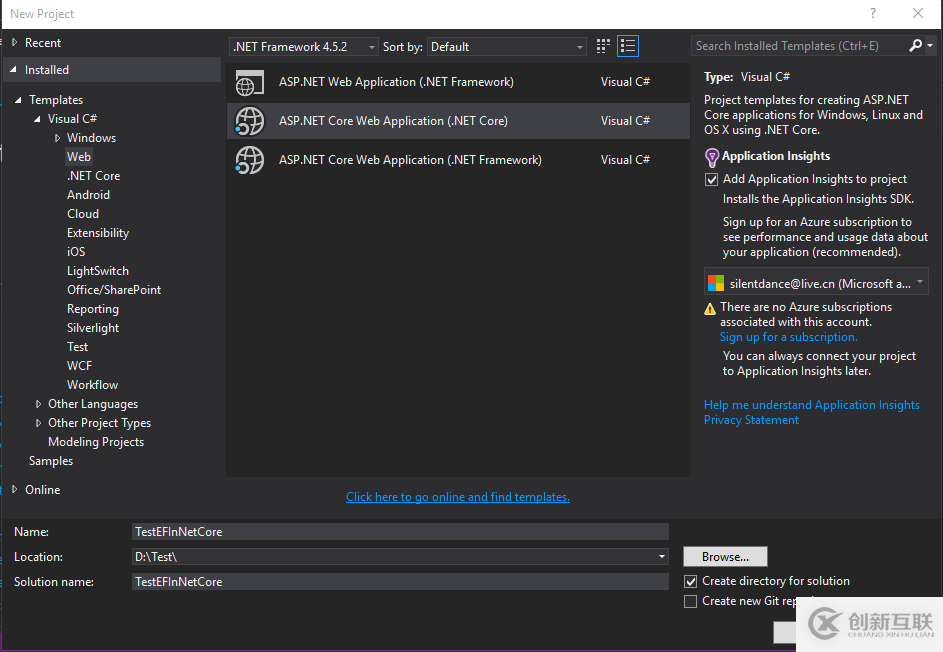
Task: Select the ASP.NET Core Web Application (.NET Framework) icon
Action: click(249, 159)
